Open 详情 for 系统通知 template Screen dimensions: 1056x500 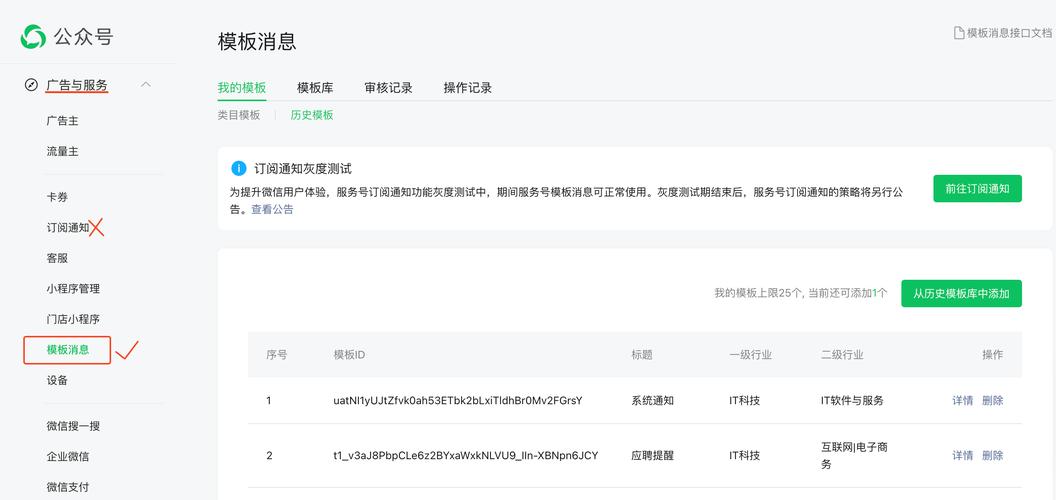962,400
